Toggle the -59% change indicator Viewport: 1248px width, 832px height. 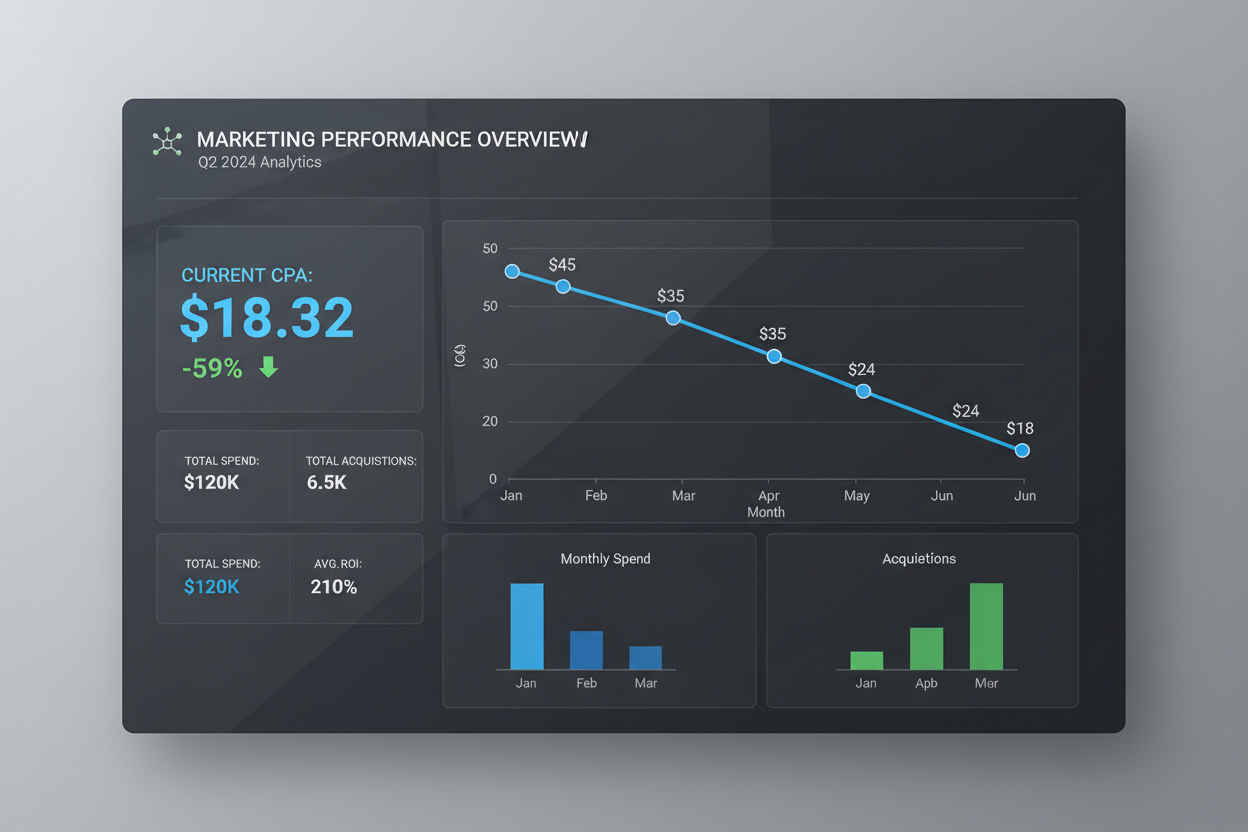(212, 368)
